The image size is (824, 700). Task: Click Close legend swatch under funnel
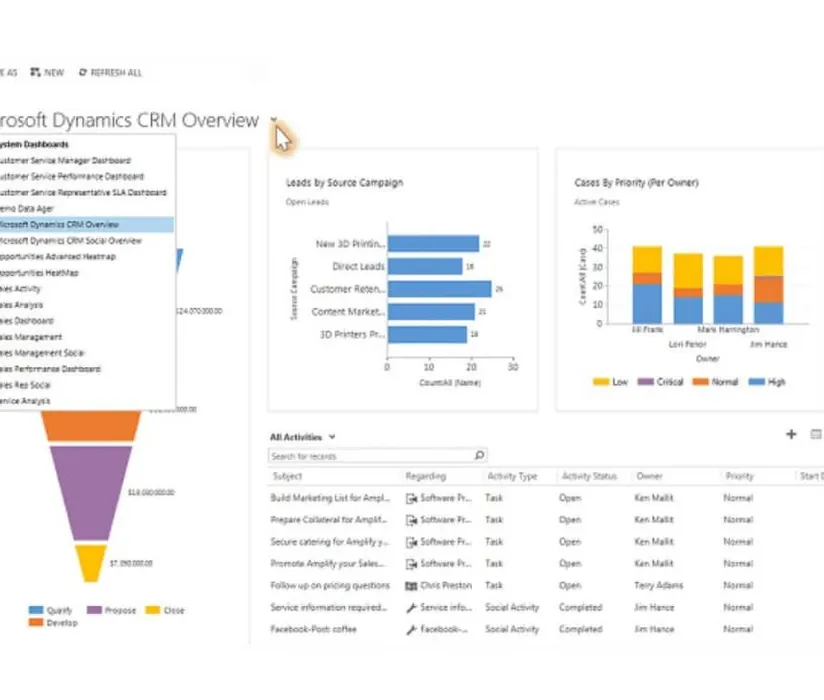point(152,610)
